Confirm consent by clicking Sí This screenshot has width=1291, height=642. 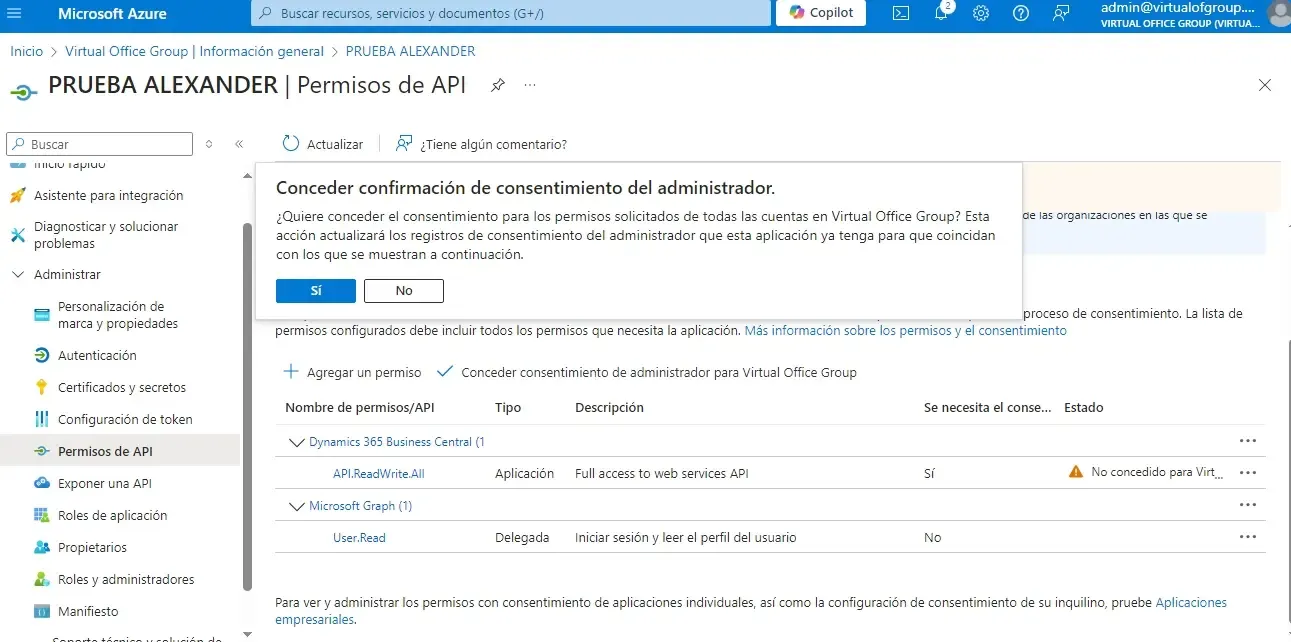[316, 291]
